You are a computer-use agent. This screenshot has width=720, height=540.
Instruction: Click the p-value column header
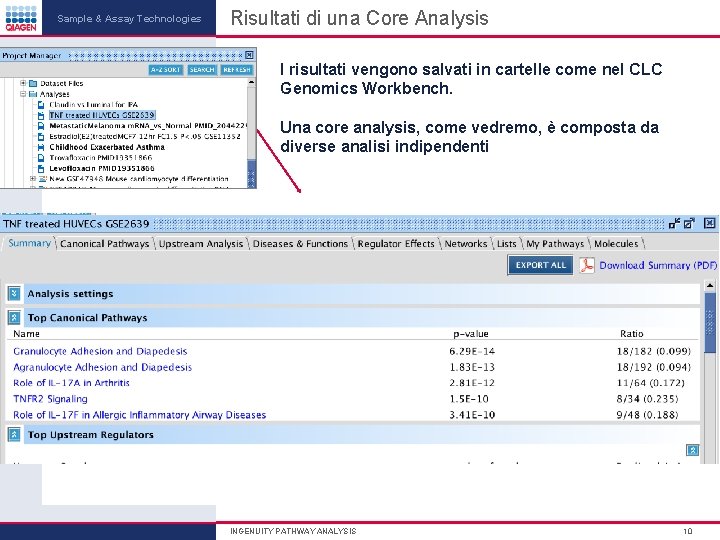(471, 334)
